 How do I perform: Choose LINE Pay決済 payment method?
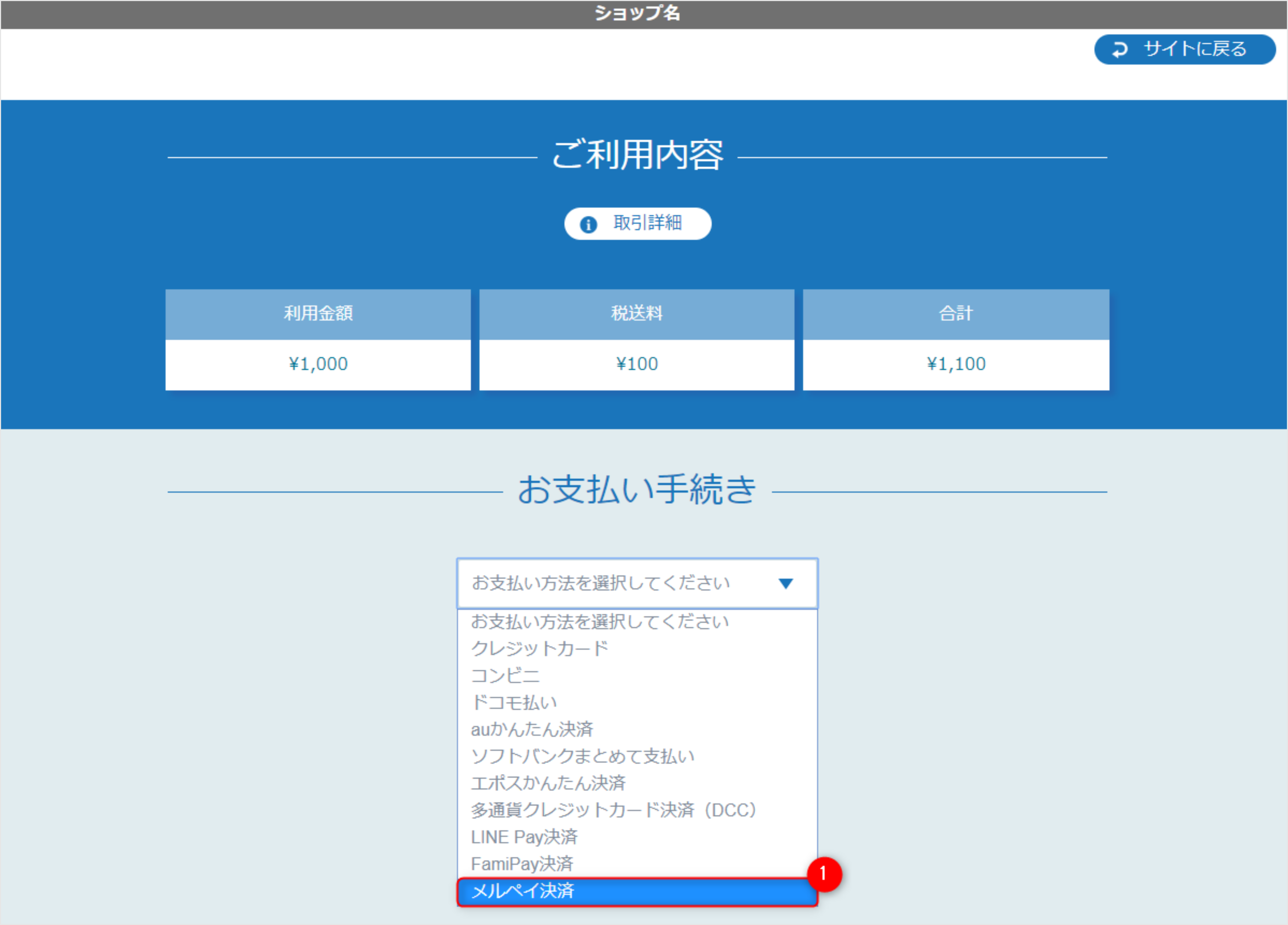(525, 837)
